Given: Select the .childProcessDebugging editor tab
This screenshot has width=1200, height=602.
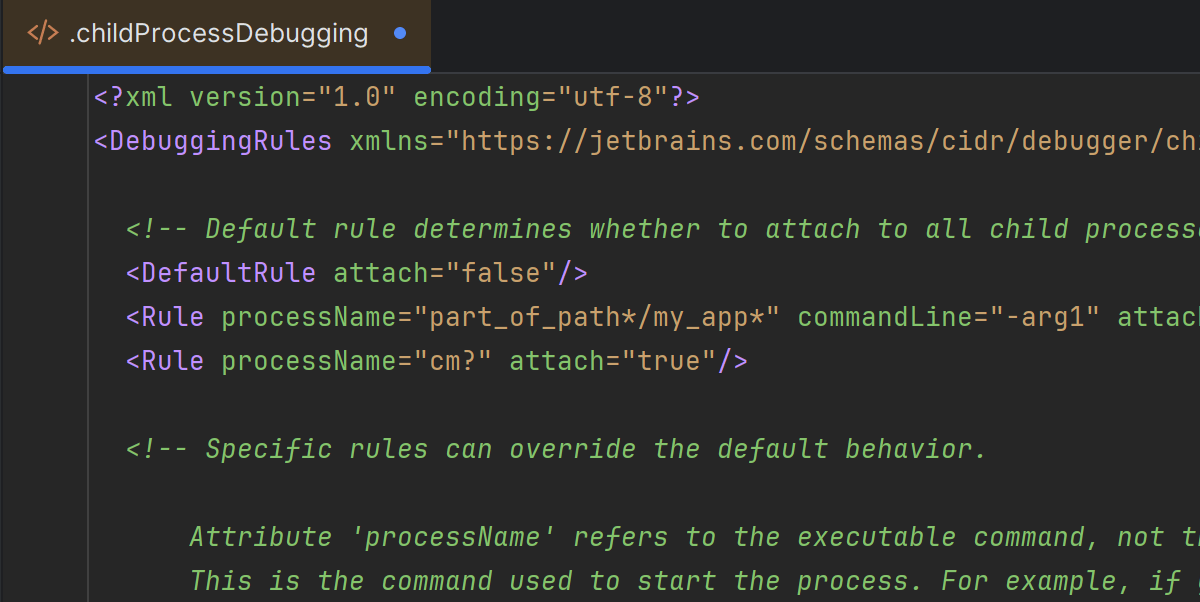Looking at the screenshot, I should coord(218,34).
